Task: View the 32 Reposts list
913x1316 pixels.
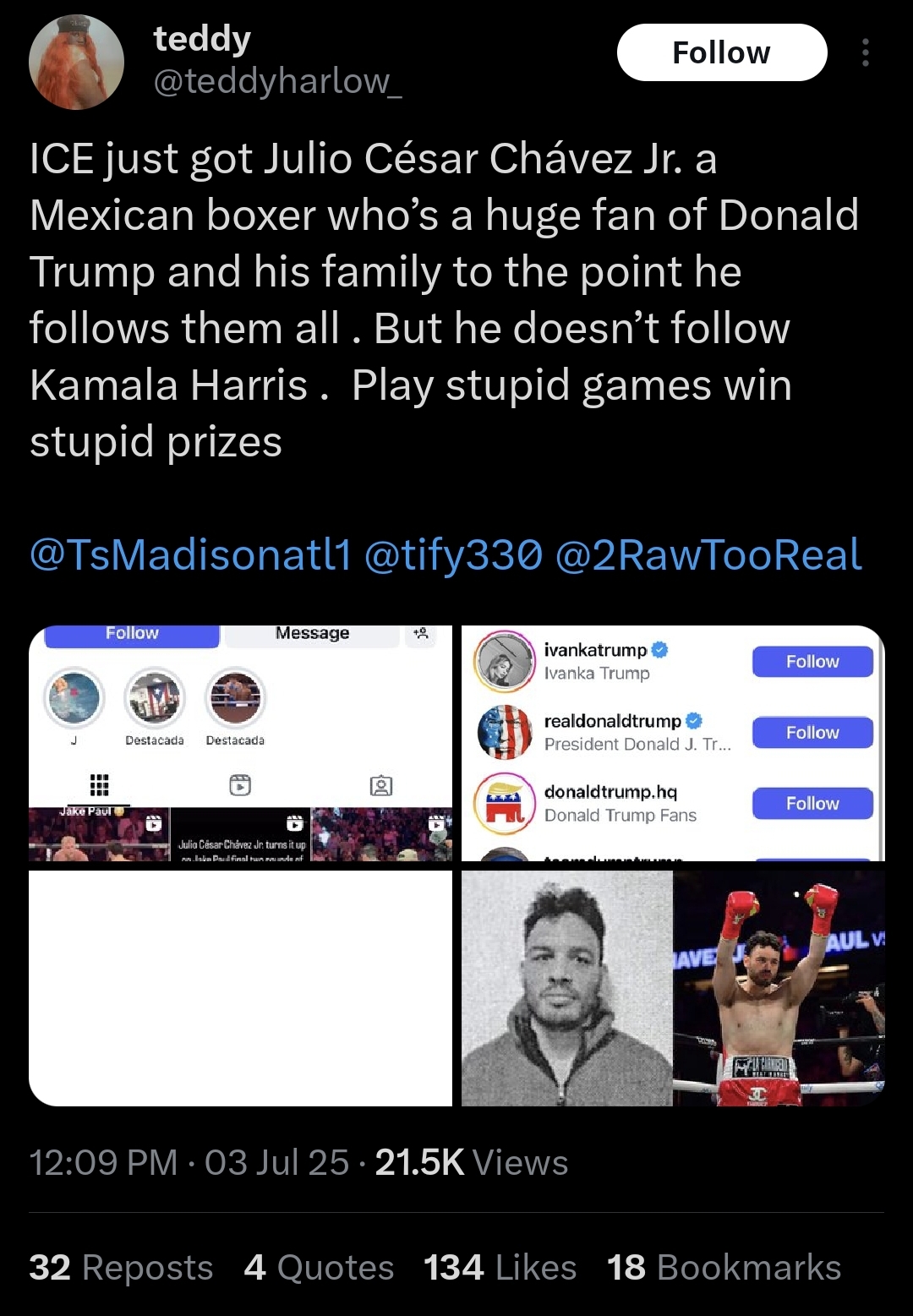Action: pyautogui.click(x=121, y=1268)
